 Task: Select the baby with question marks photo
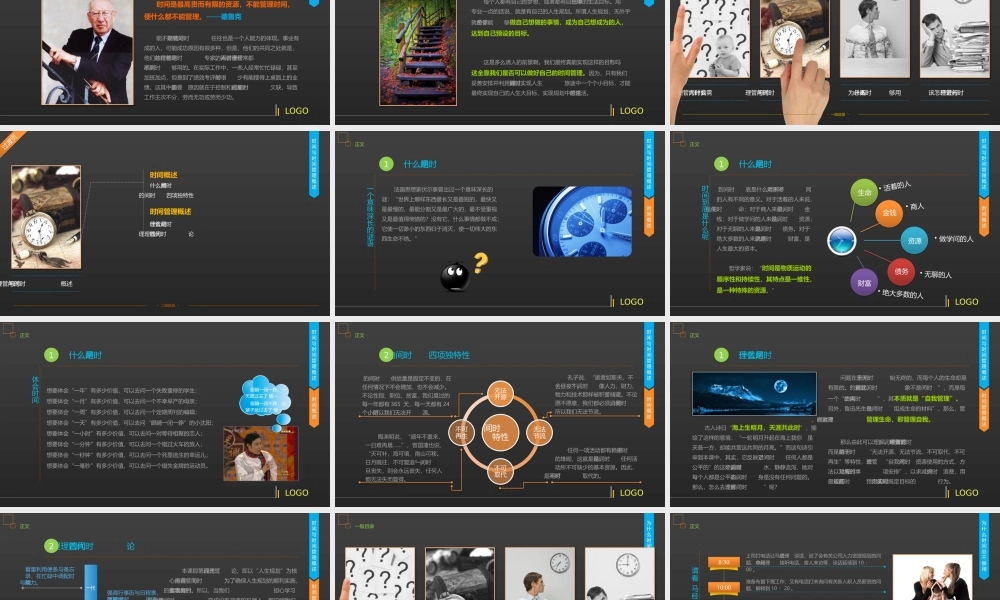(x=716, y=38)
